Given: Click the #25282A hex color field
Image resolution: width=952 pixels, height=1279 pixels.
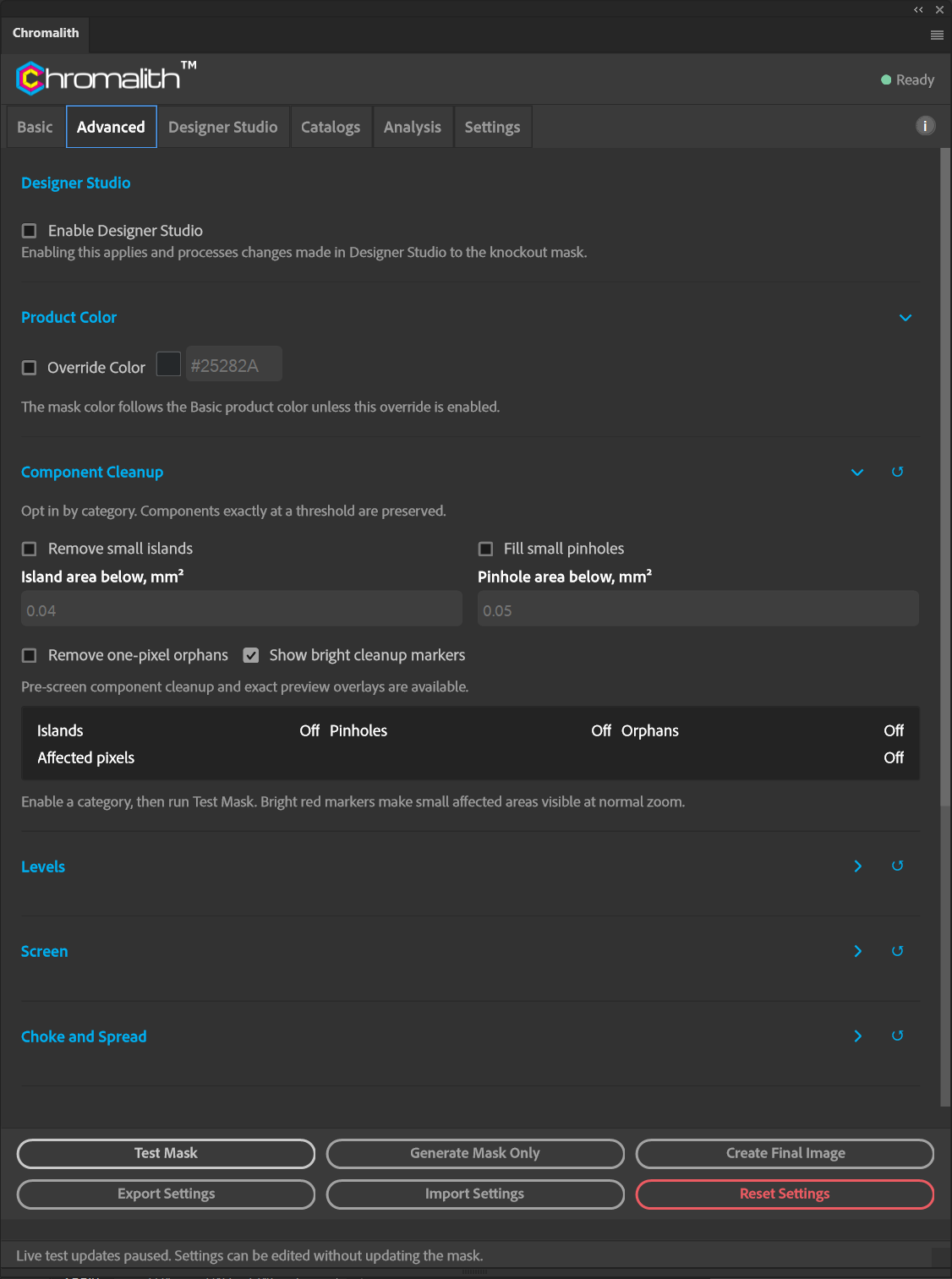Looking at the screenshot, I should (x=234, y=364).
